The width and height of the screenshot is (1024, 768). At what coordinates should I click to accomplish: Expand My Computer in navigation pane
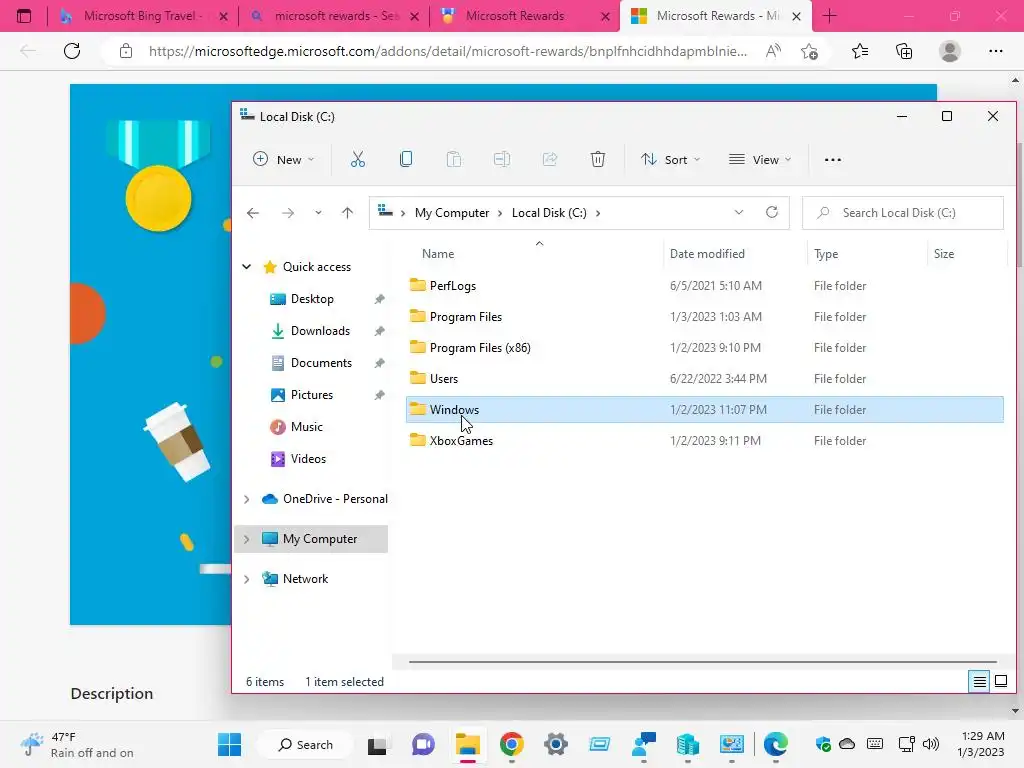(246, 539)
